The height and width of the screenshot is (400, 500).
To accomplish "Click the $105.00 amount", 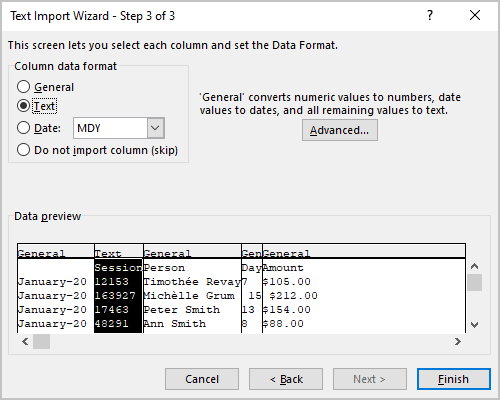I will [287, 282].
